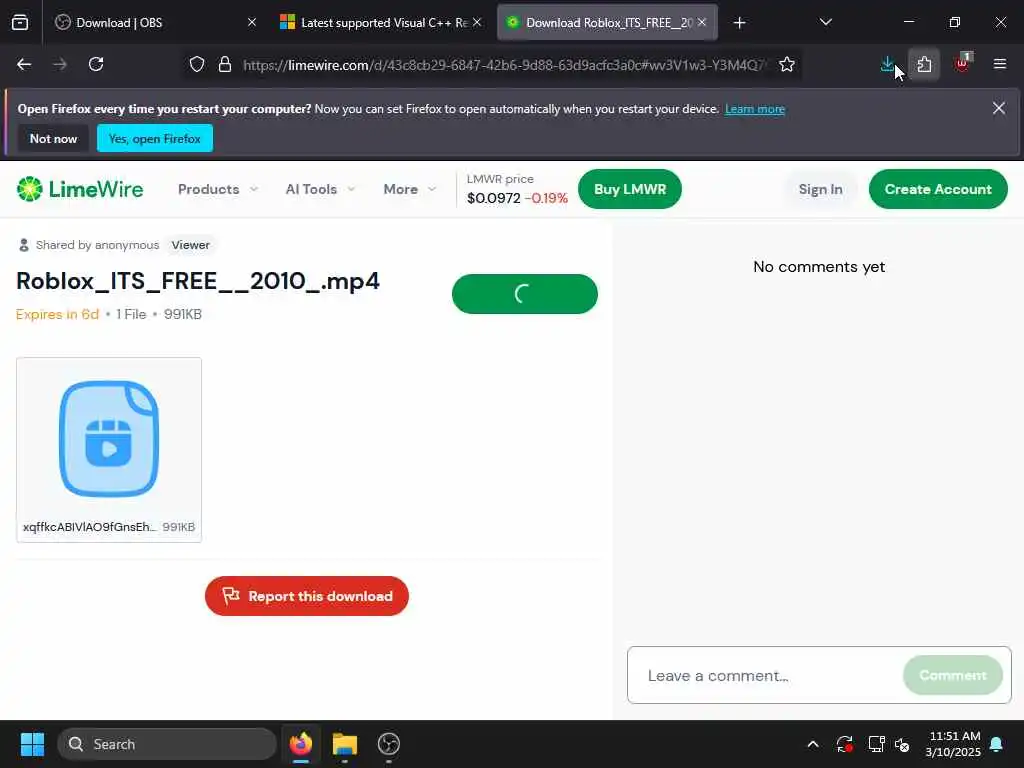Show hidden system tray icons
The image size is (1024, 768).
(813, 744)
